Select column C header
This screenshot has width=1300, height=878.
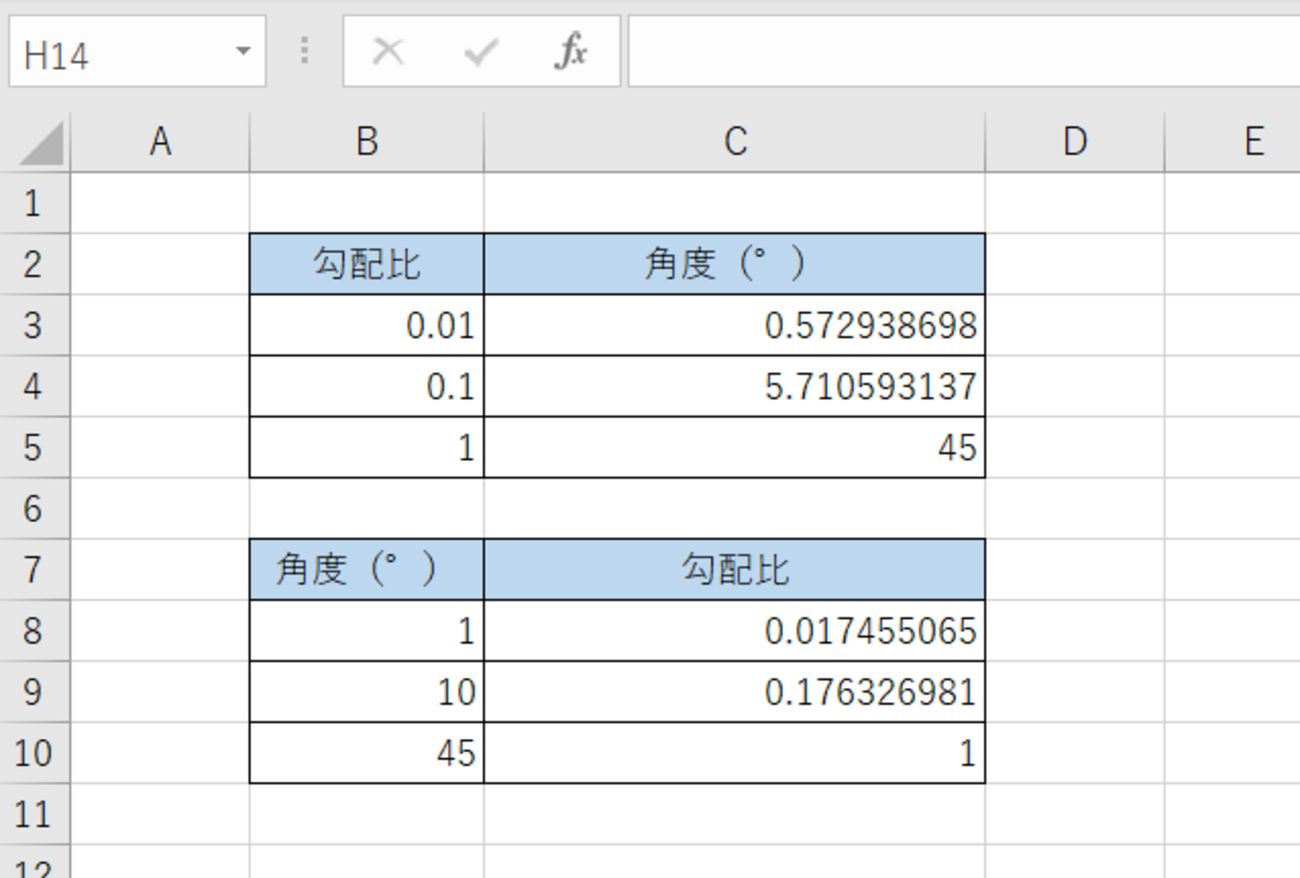[x=735, y=141]
